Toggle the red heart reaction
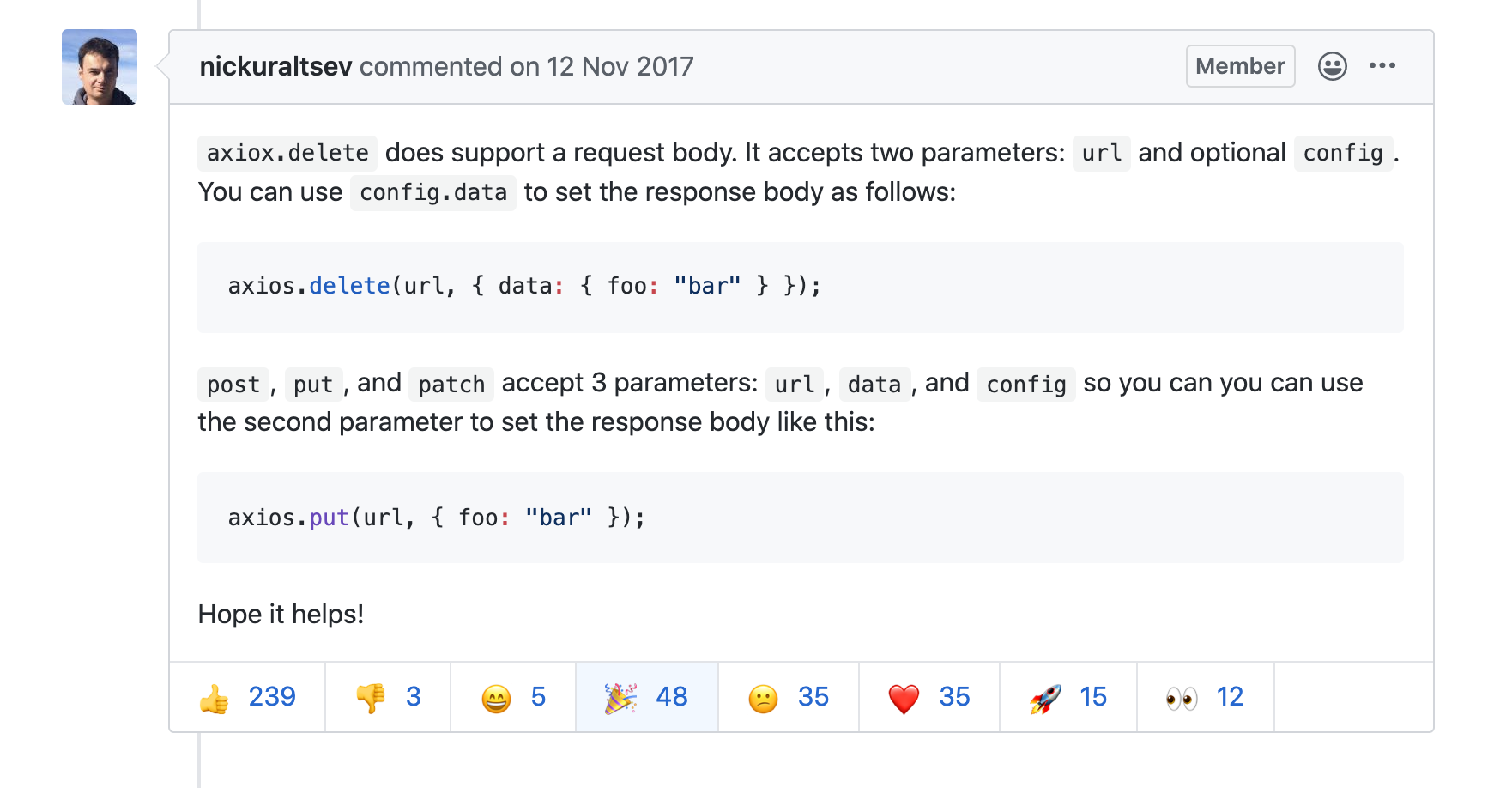Viewport: 1512px width, 788px height. 928,697
